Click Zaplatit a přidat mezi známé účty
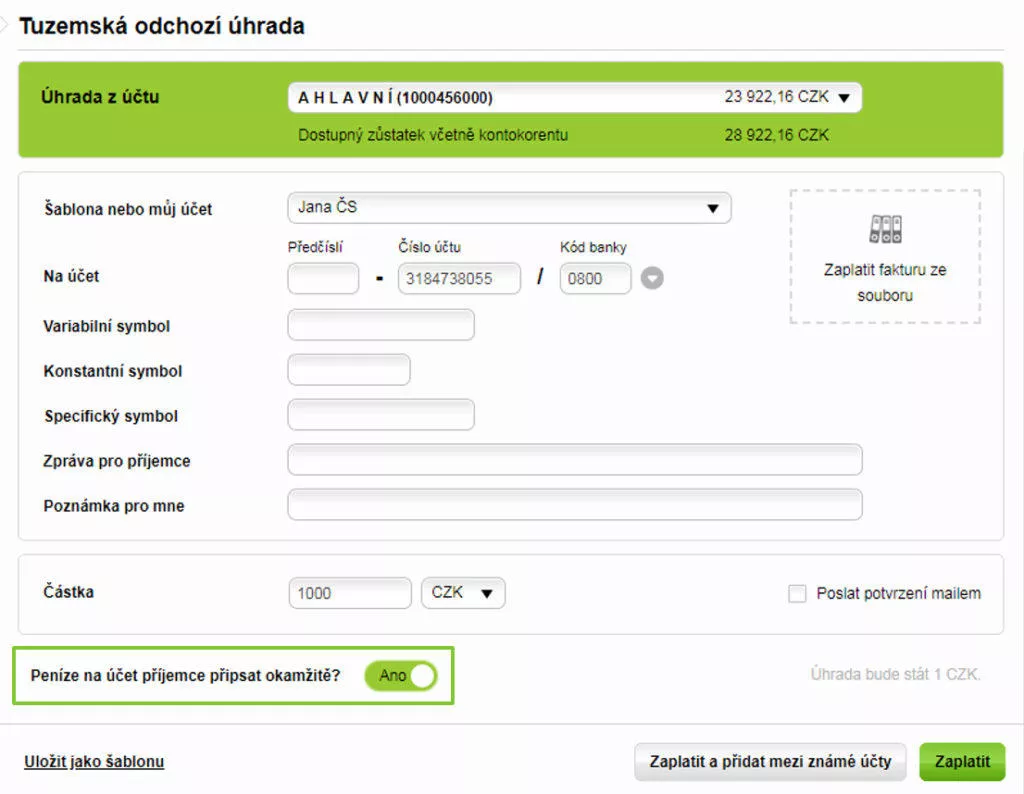The image size is (1024, 794). [770, 762]
